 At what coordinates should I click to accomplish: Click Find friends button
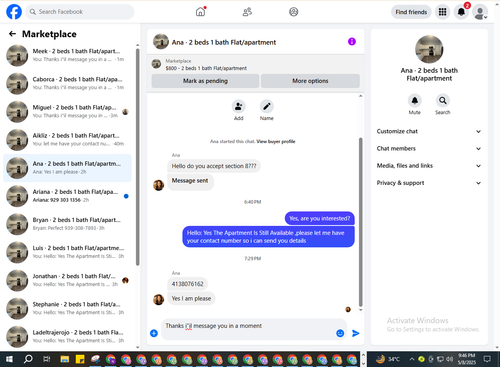[411, 12]
